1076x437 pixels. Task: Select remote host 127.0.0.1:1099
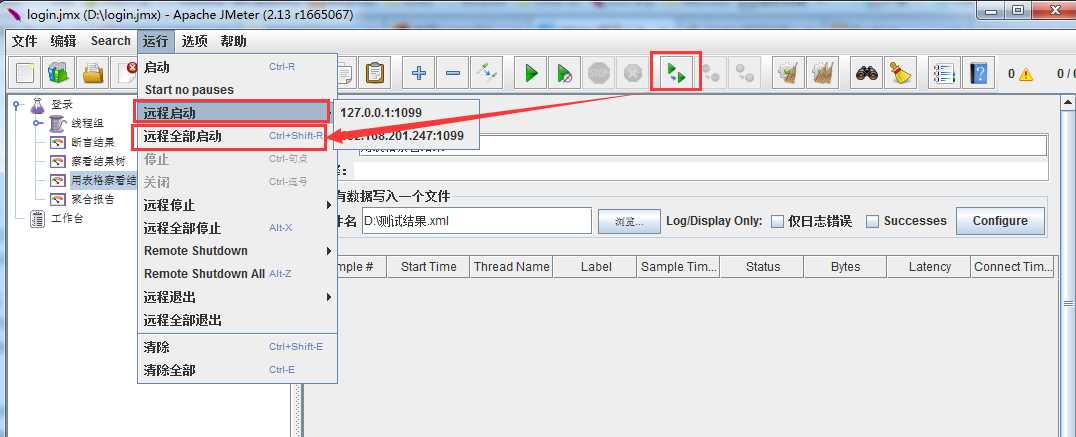pyautogui.click(x=406, y=113)
